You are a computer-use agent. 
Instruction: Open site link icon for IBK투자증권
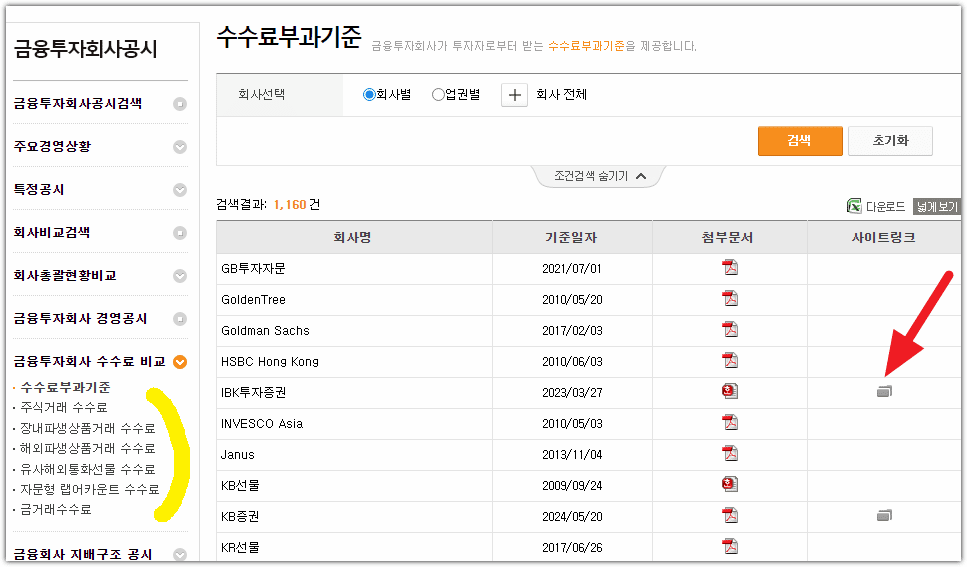tap(884, 392)
